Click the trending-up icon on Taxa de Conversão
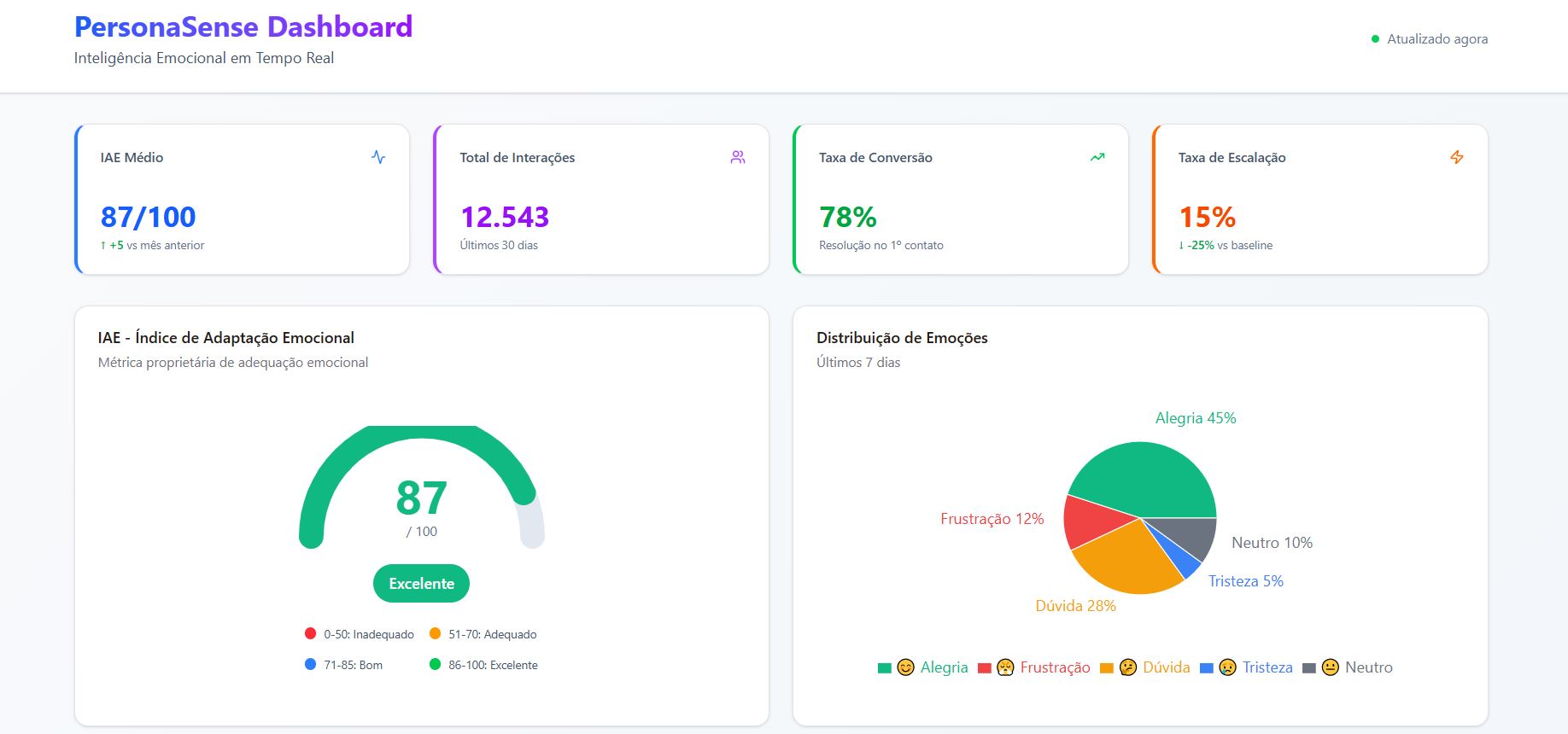 pos(1097,157)
